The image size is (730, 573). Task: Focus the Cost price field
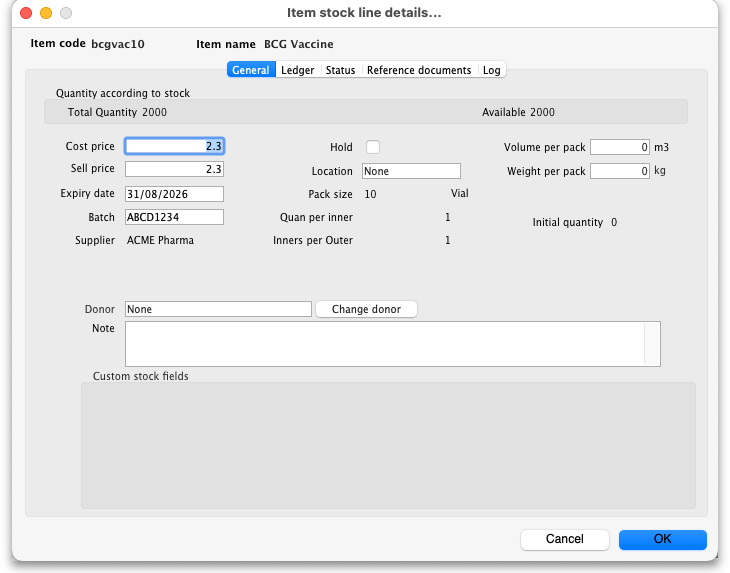[x=174, y=146]
